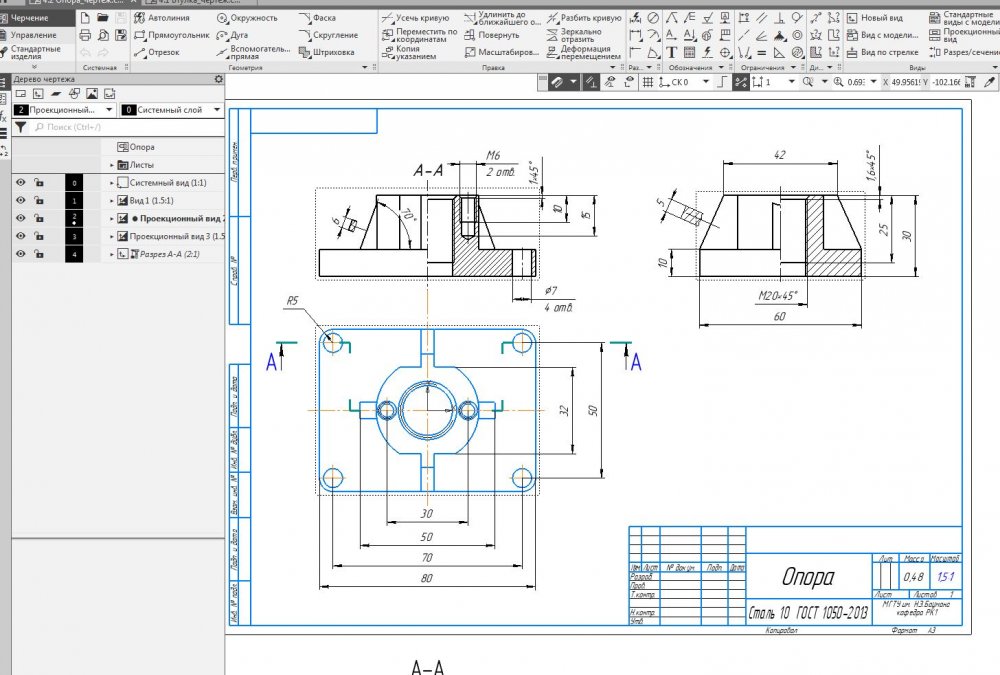Toggle visibility of Разрез А-А view
This screenshot has width=1000, height=675.
tap(20, 255)
